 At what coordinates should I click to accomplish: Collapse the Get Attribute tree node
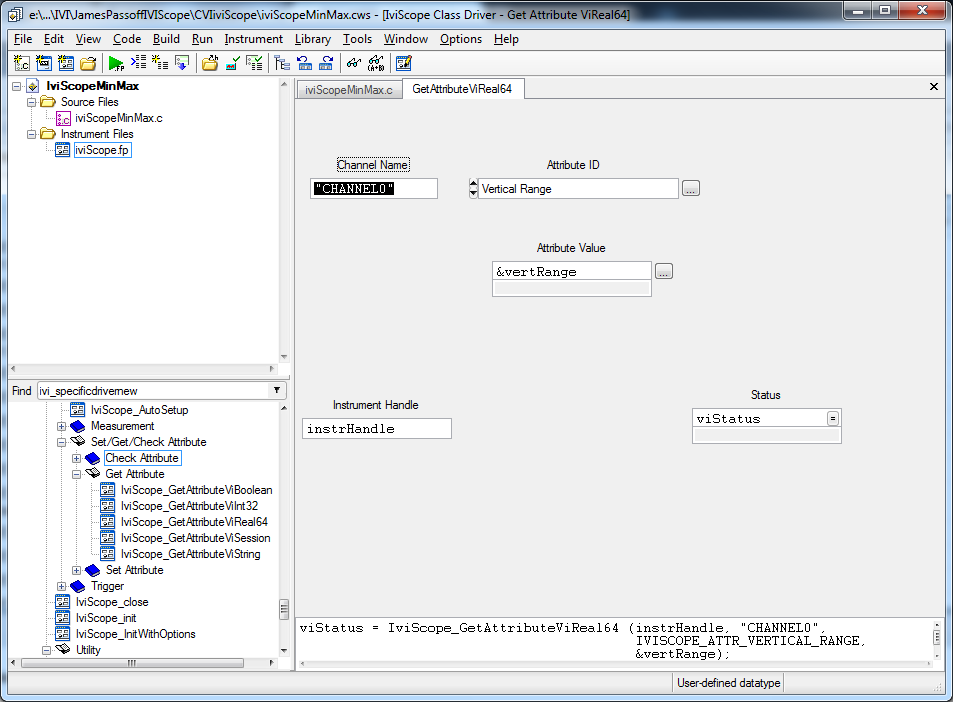[77, 474]
